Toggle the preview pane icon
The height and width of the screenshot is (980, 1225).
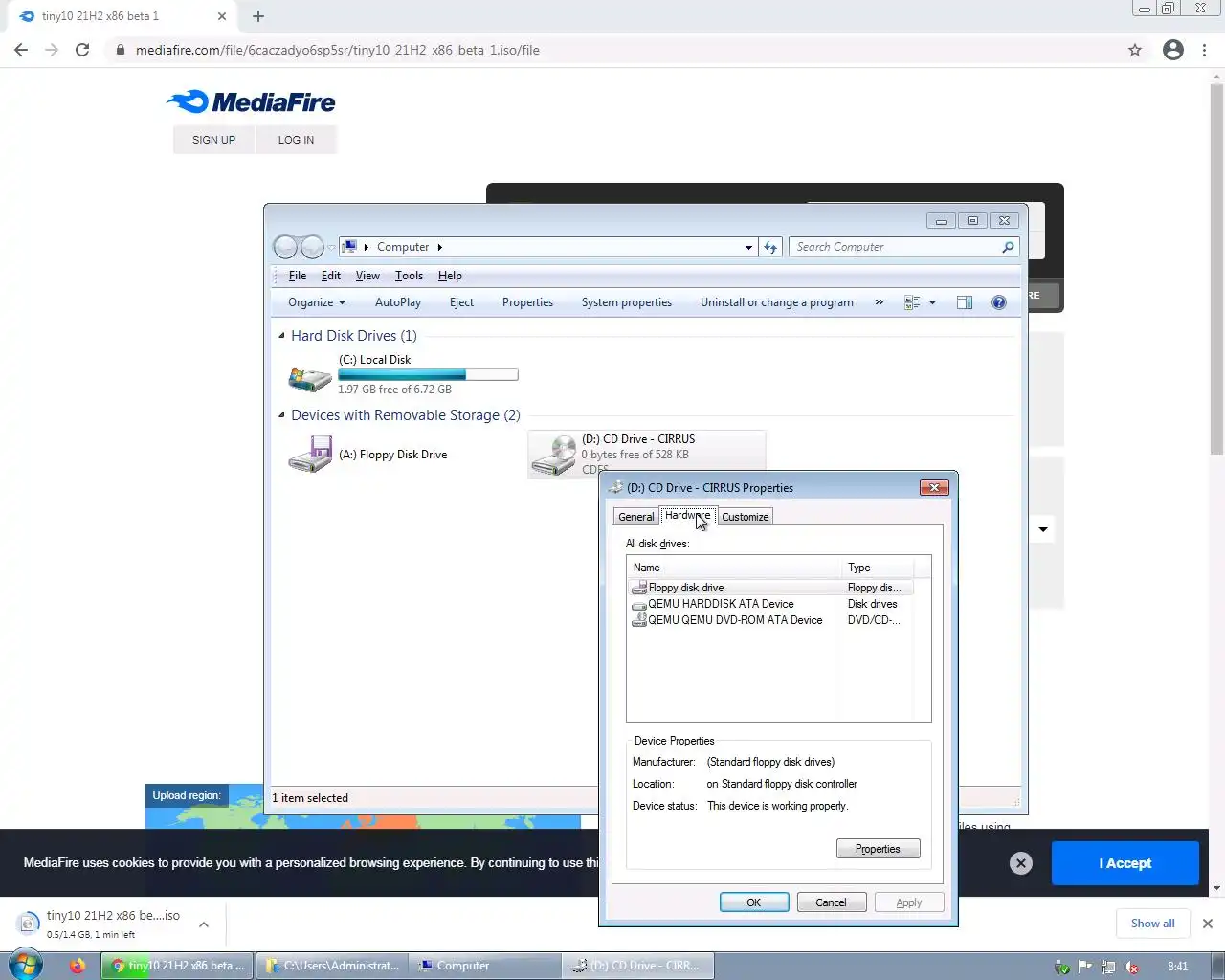point(965,302)
